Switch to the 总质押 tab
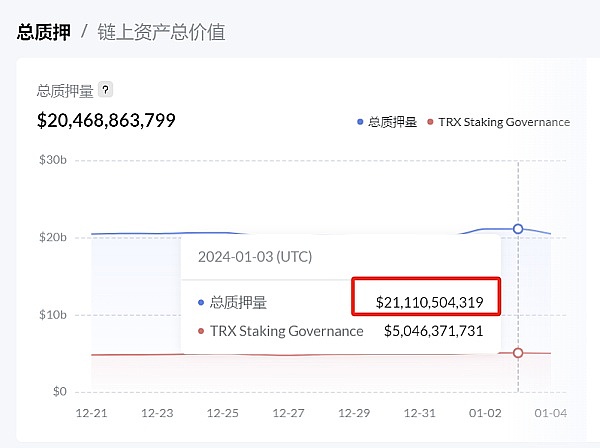 click(43, 32)
